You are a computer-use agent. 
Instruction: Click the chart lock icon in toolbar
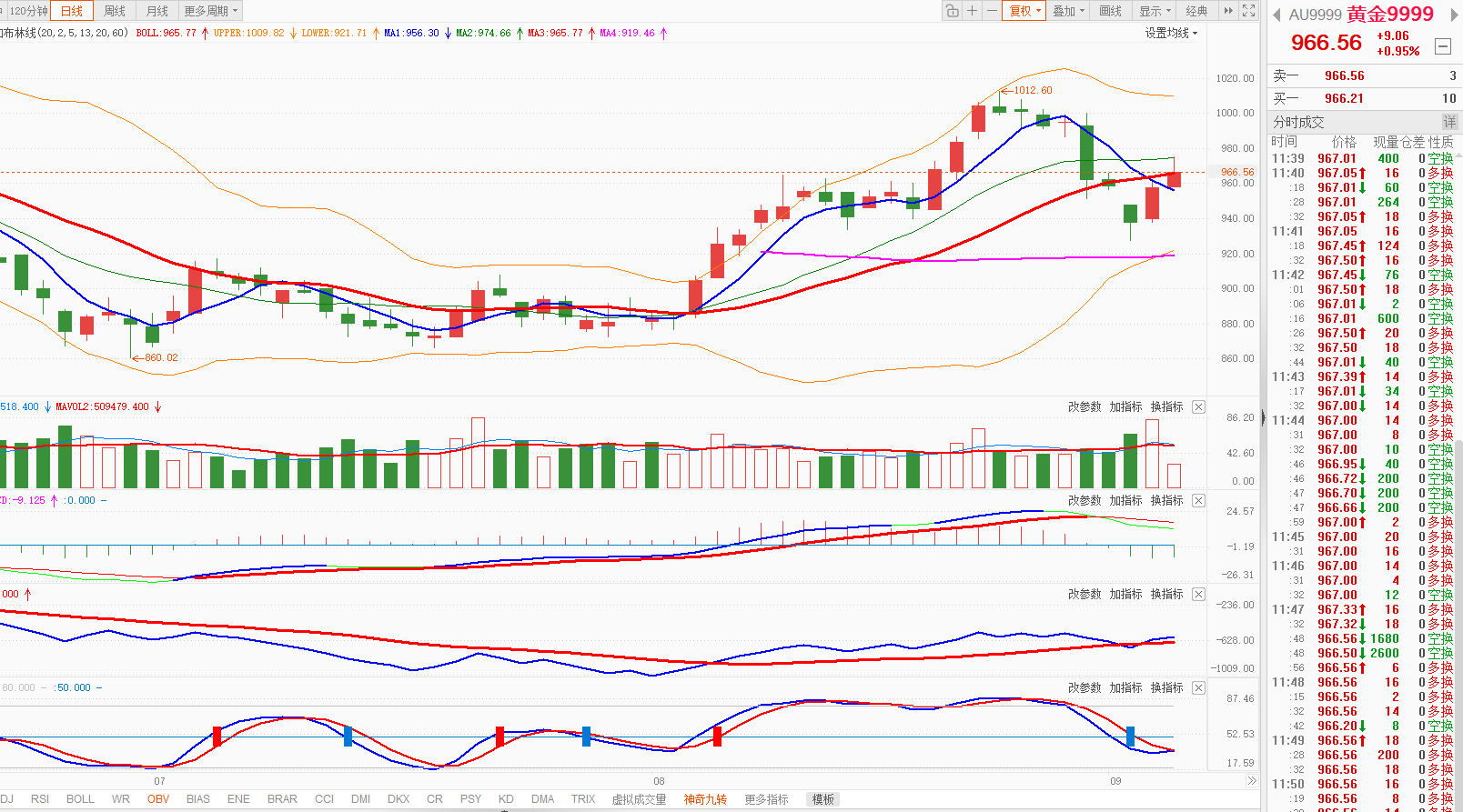pyautogui.click(x=952, y=11)
